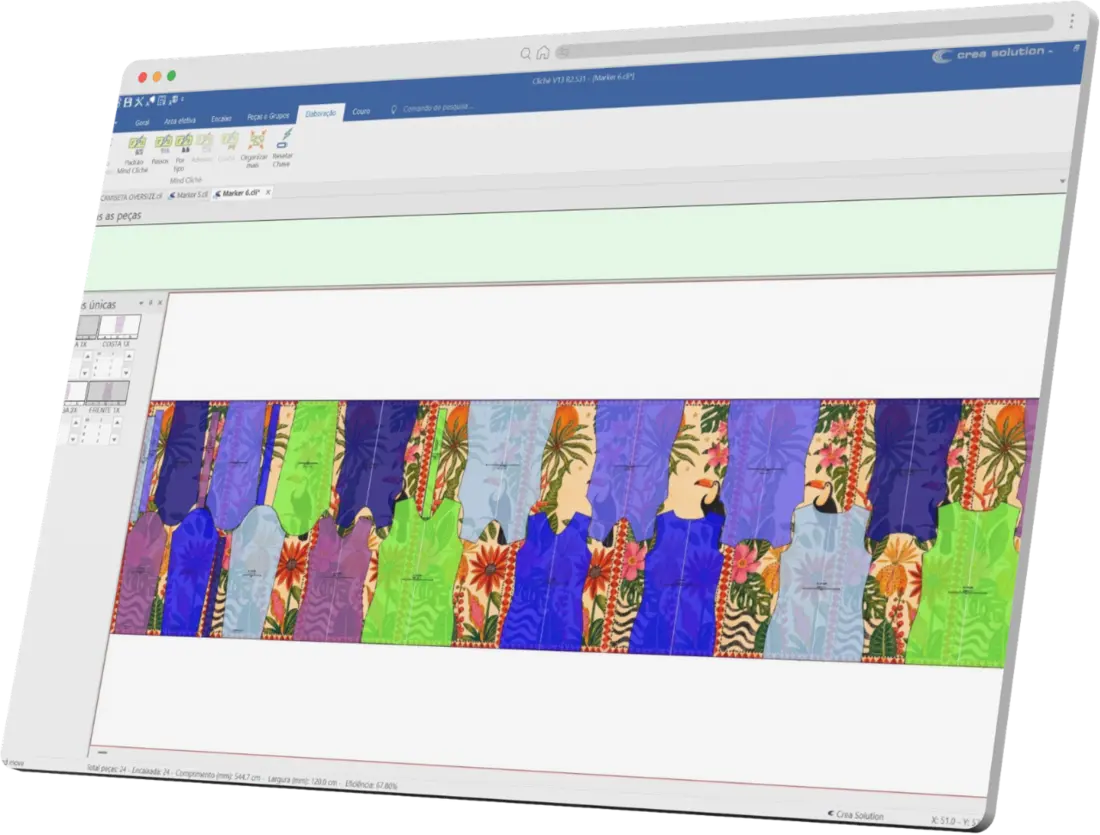The height and width of the screenshot is (835, 1100).
Task: Switch to the Marker 5 document tab
Action: (x=189, y=194)
